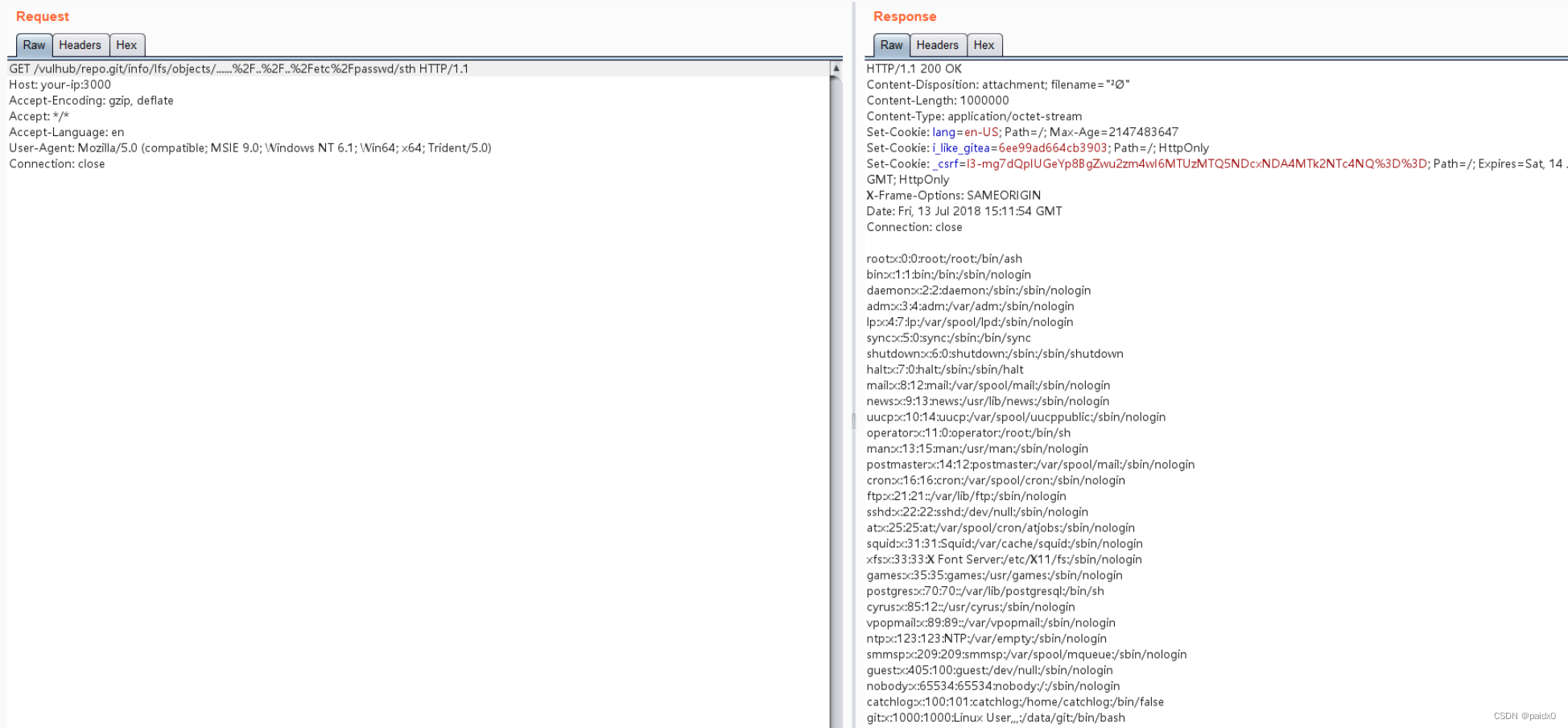This screenshot has width=1568, height=728.
Task: Click the sync:x:5:0 passwd entry
Action: click(949, 338)
